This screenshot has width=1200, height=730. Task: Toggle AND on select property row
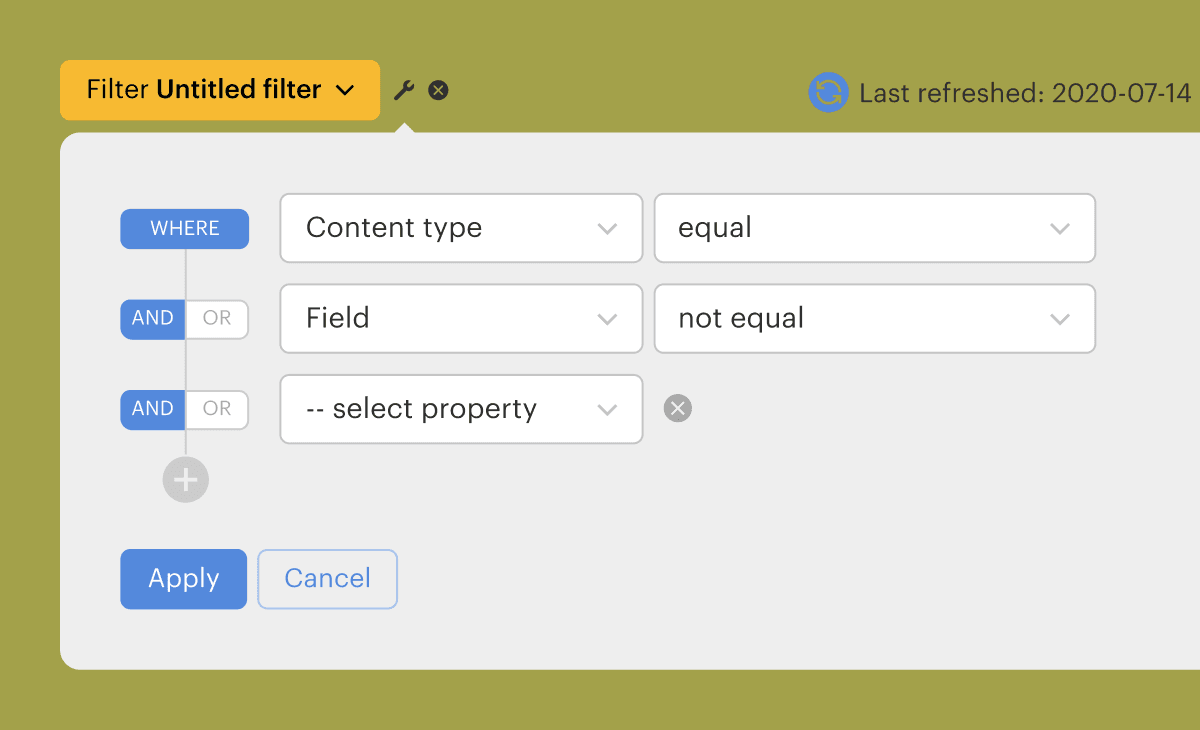(153, 409)
